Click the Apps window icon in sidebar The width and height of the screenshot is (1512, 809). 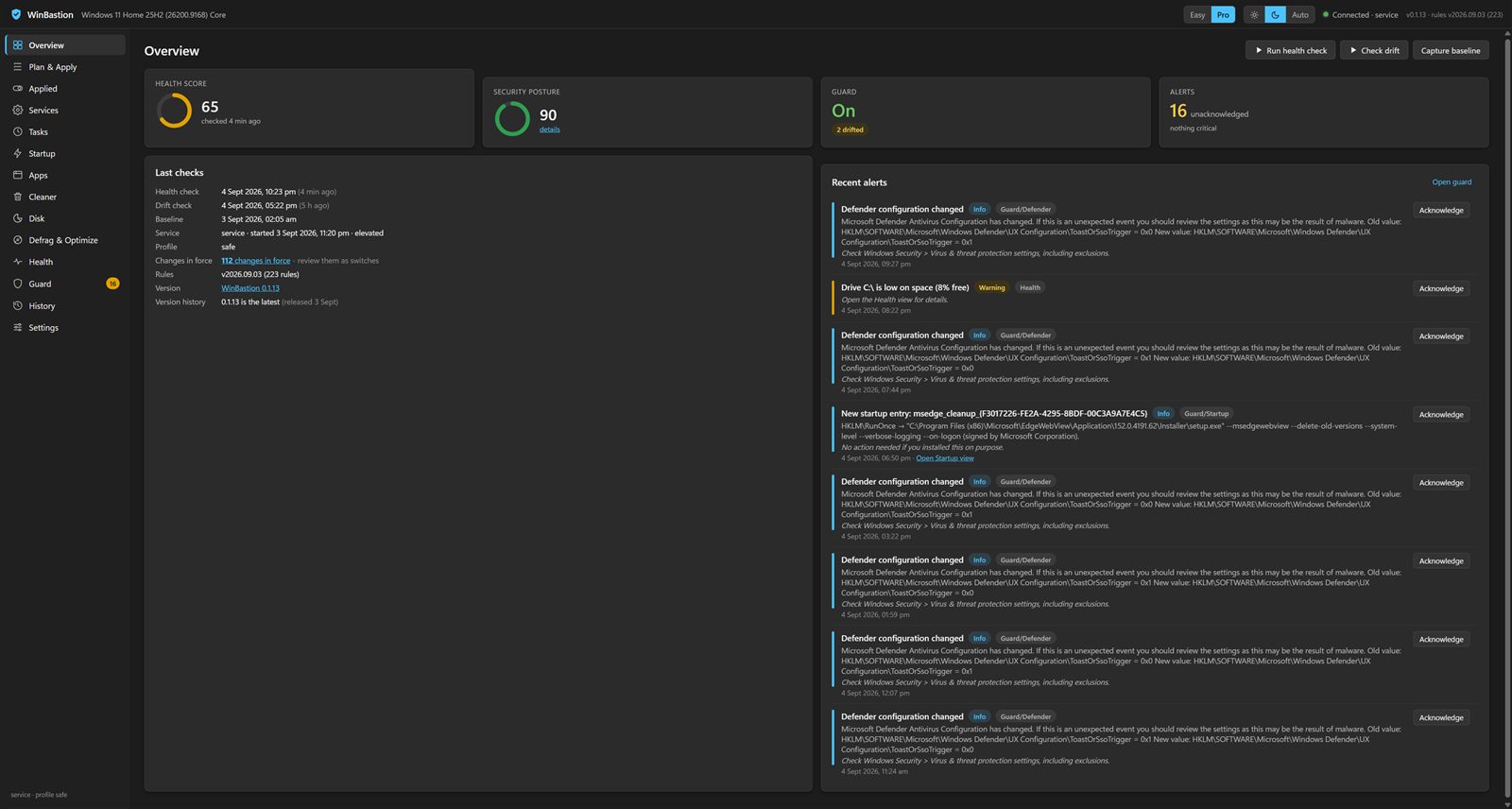[18, 175]
